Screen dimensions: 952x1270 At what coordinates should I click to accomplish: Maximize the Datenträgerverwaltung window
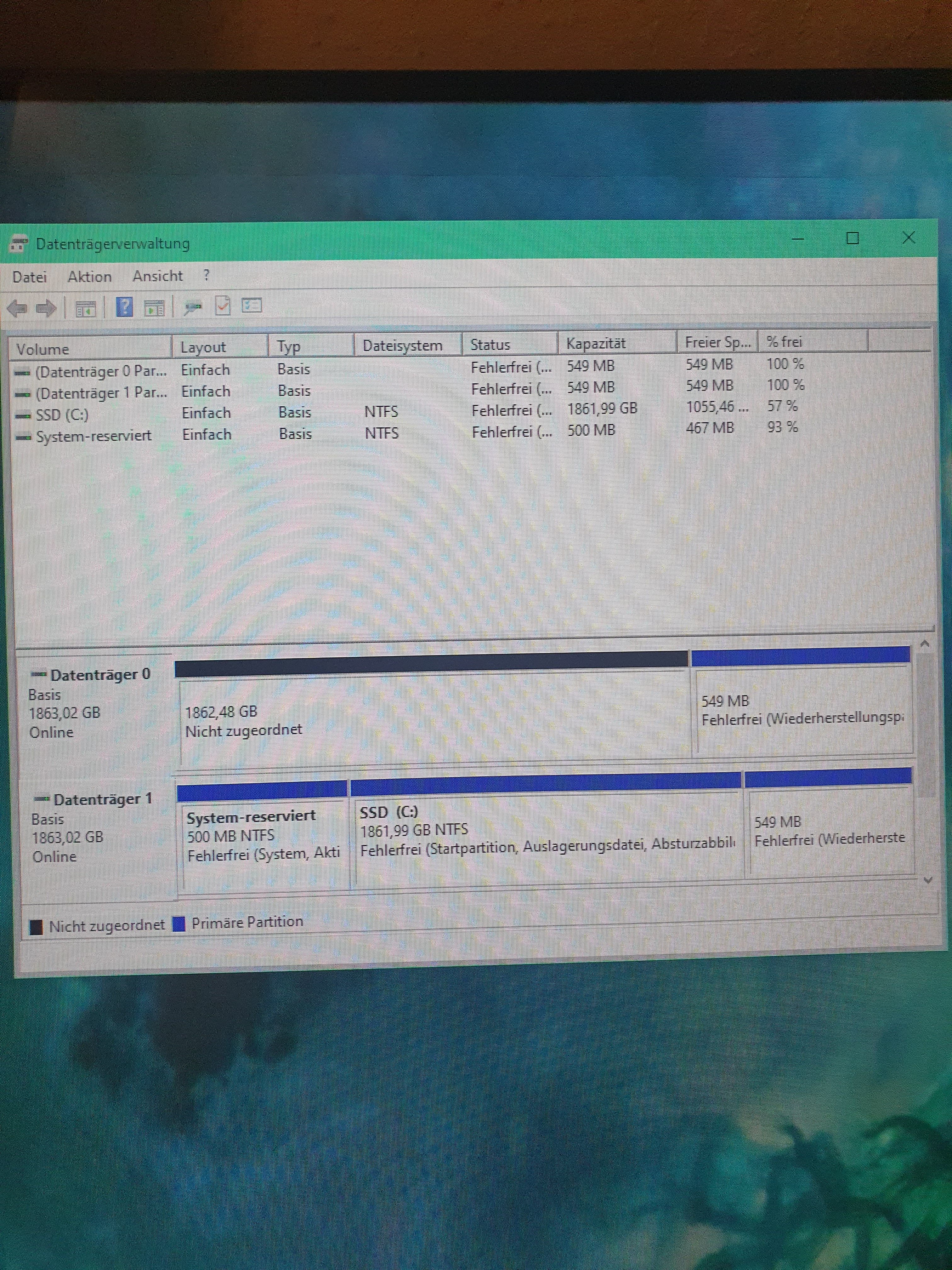pyautogui.click(x=852, y=238)
